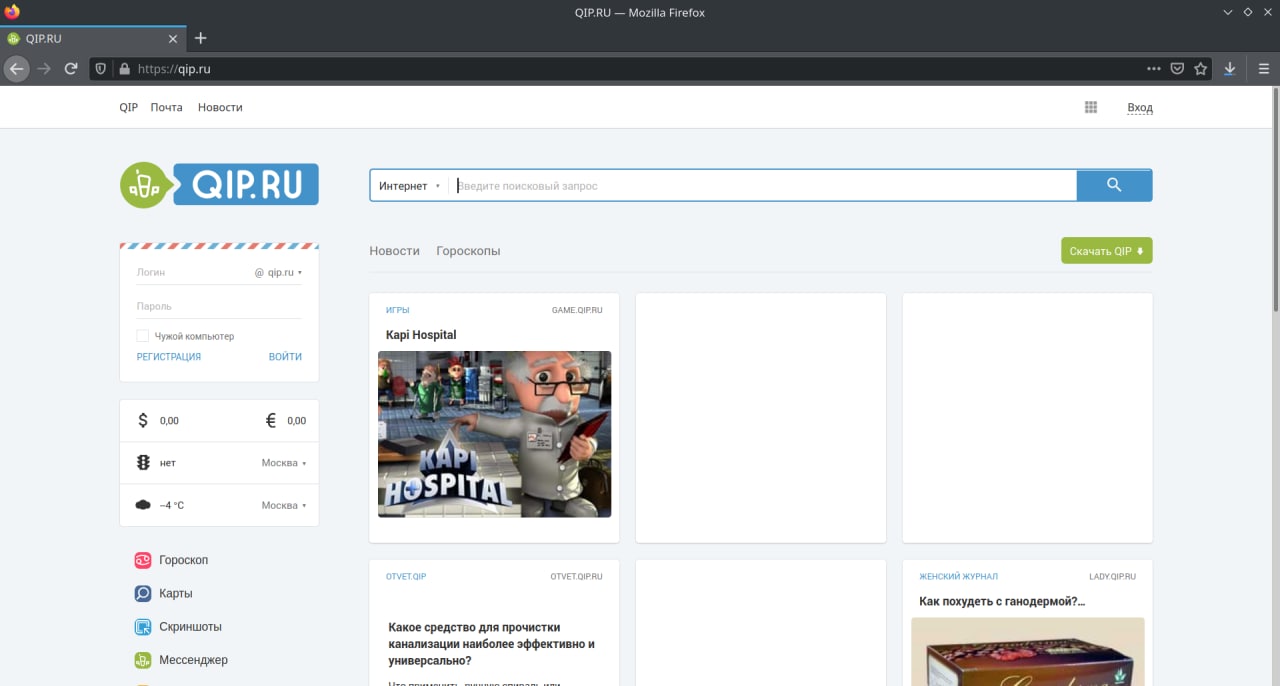Click the ganoderma article image
Viewport: 1280px width, 686px height.
(x=1027, y=651)
